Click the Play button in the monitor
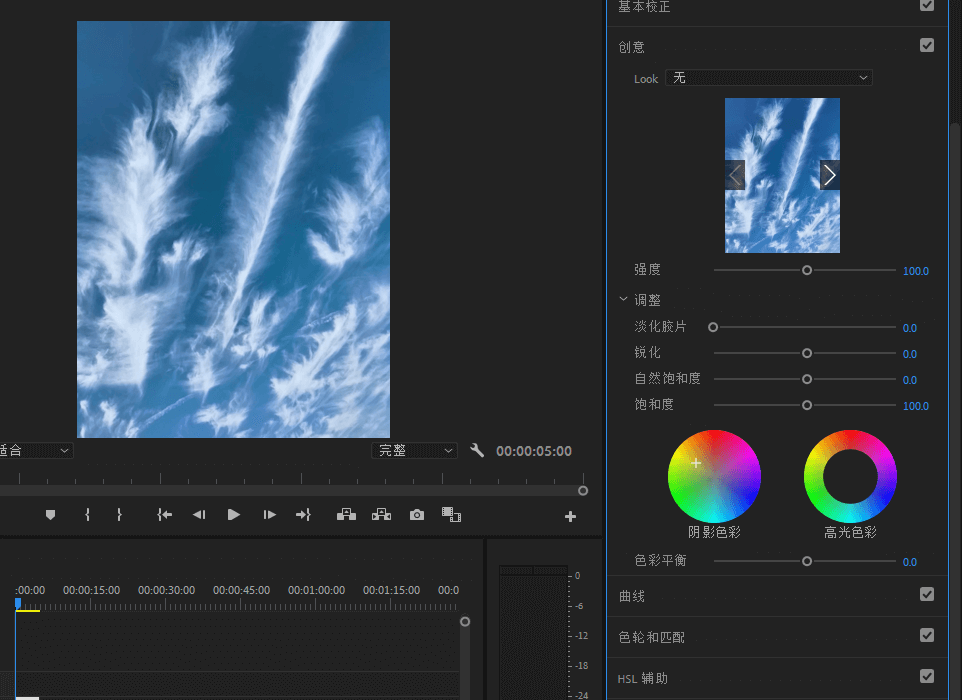The height and width of the screenshot is (700, 962). 232,514
